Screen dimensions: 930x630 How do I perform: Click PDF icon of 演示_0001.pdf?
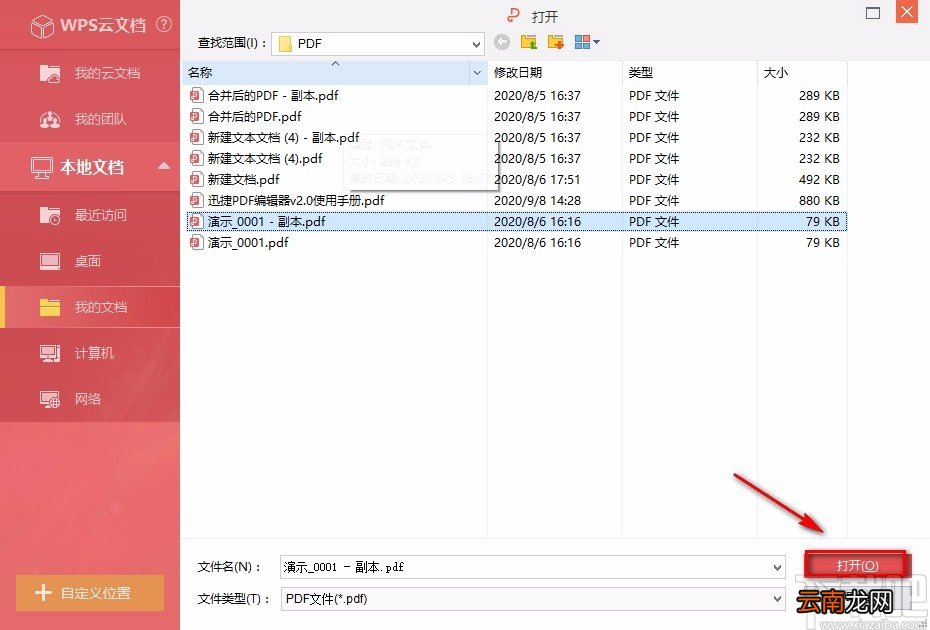click(196, 242)
